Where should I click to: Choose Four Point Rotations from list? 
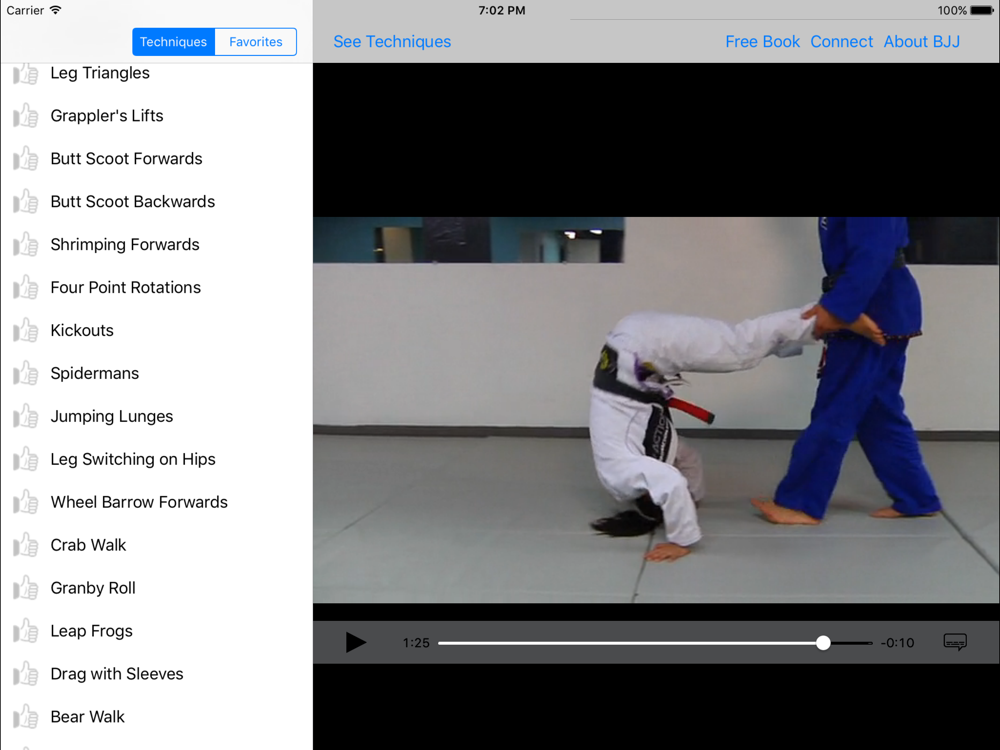[x=126, y=287]
